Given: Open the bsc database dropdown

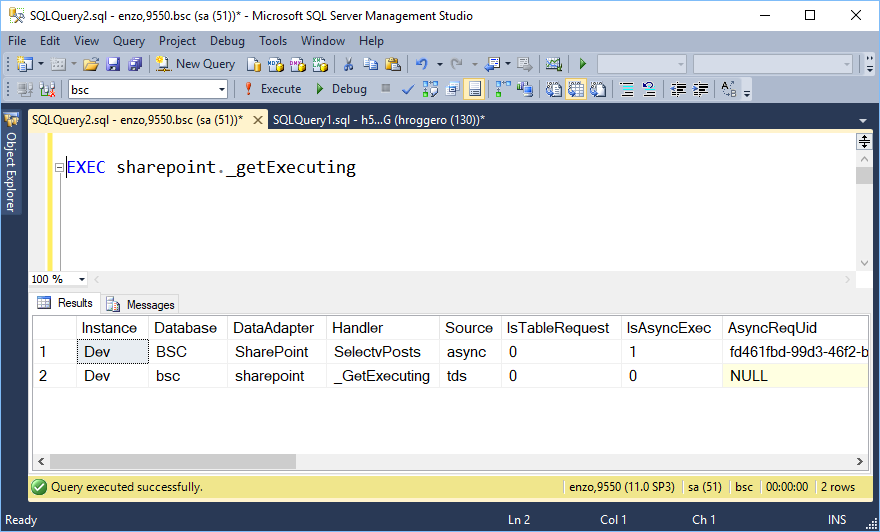Looking at the screenshot, I should click(221, 89).
